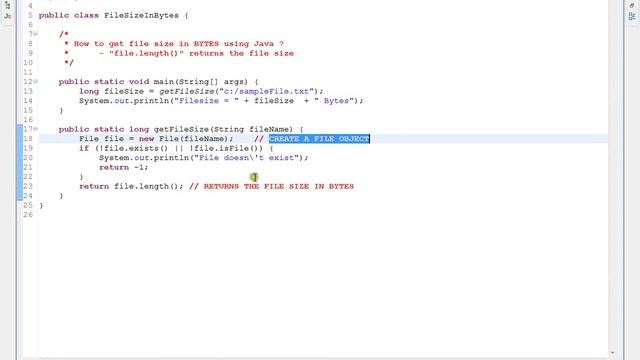
Task: Collapse the comment block fold at line 7
Action: pos(36,34)
